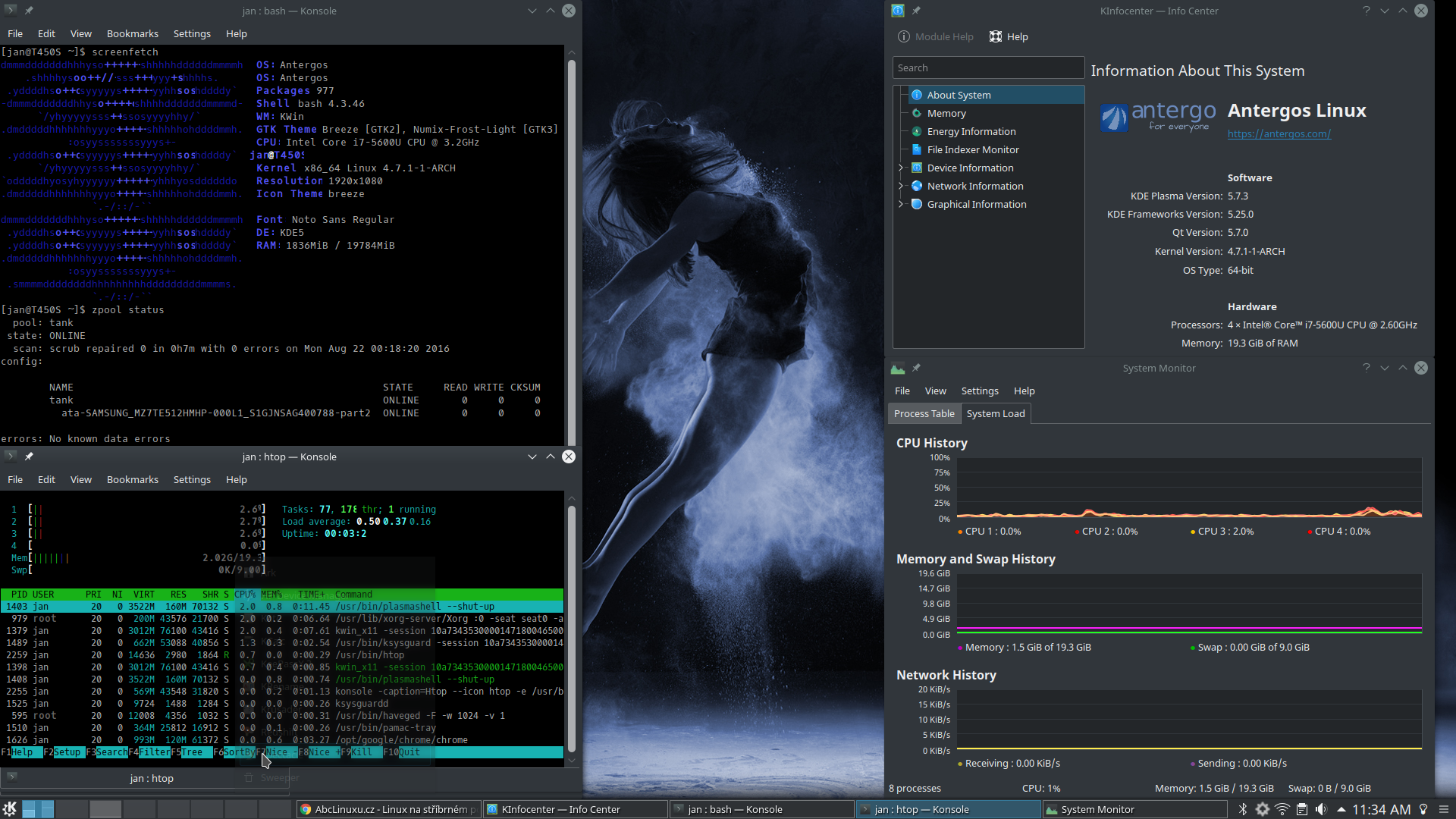
Task: Click Antergos logo image
Action: [x=1158, y=117]
